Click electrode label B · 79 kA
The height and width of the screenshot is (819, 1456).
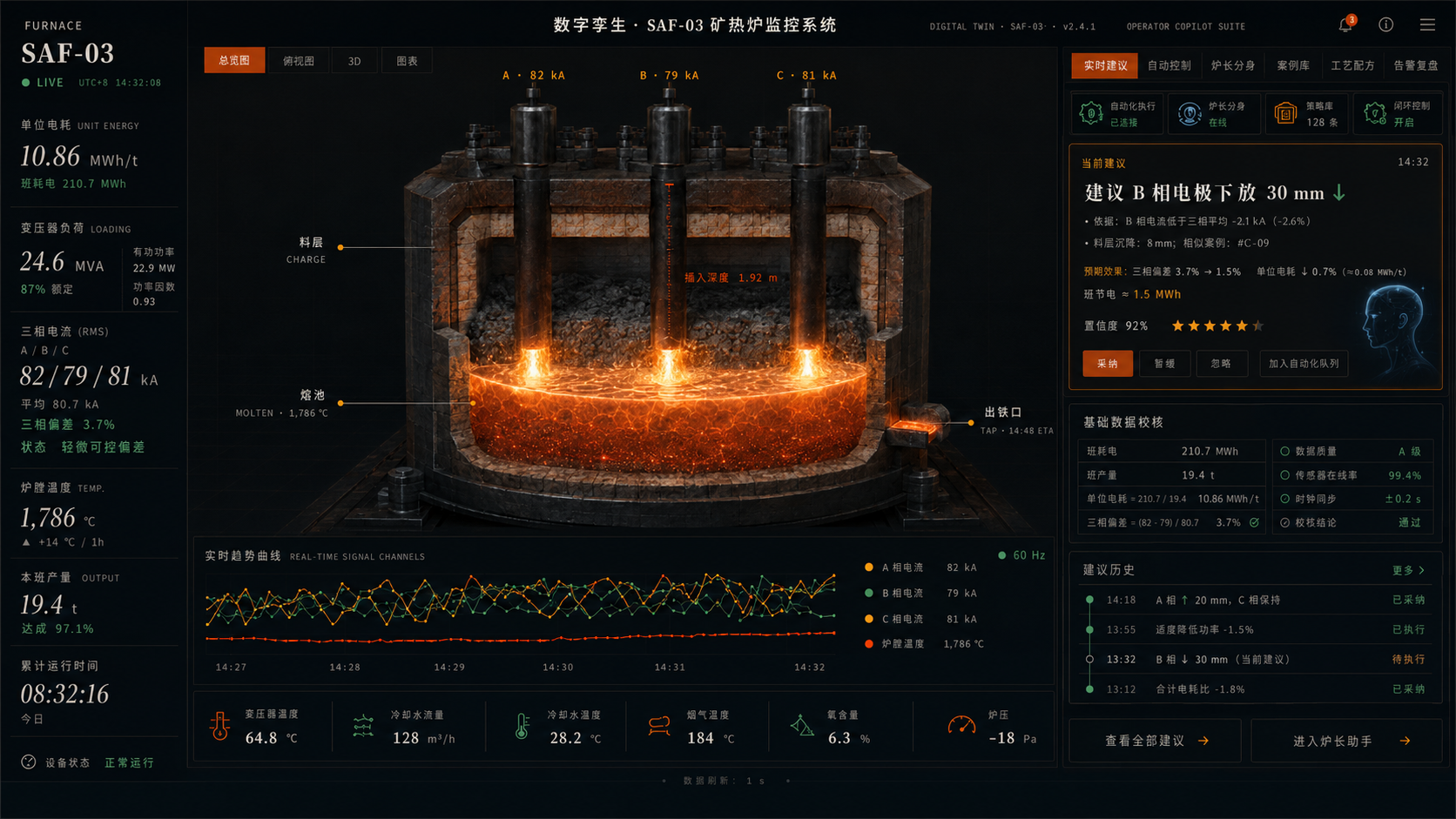point(669,76)
